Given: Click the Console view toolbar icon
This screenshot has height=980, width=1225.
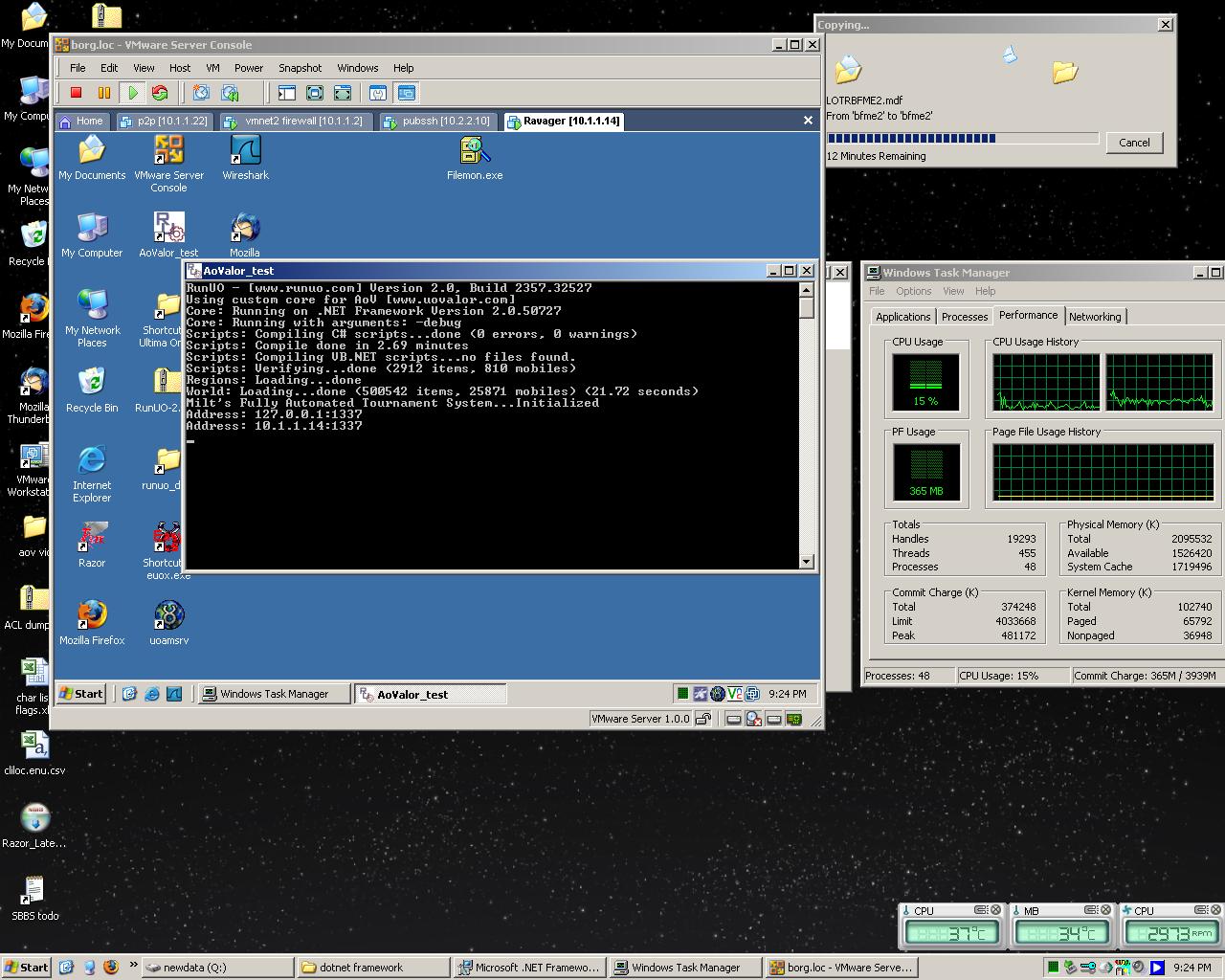Looking at the screenshot, I should click(407, 93).
